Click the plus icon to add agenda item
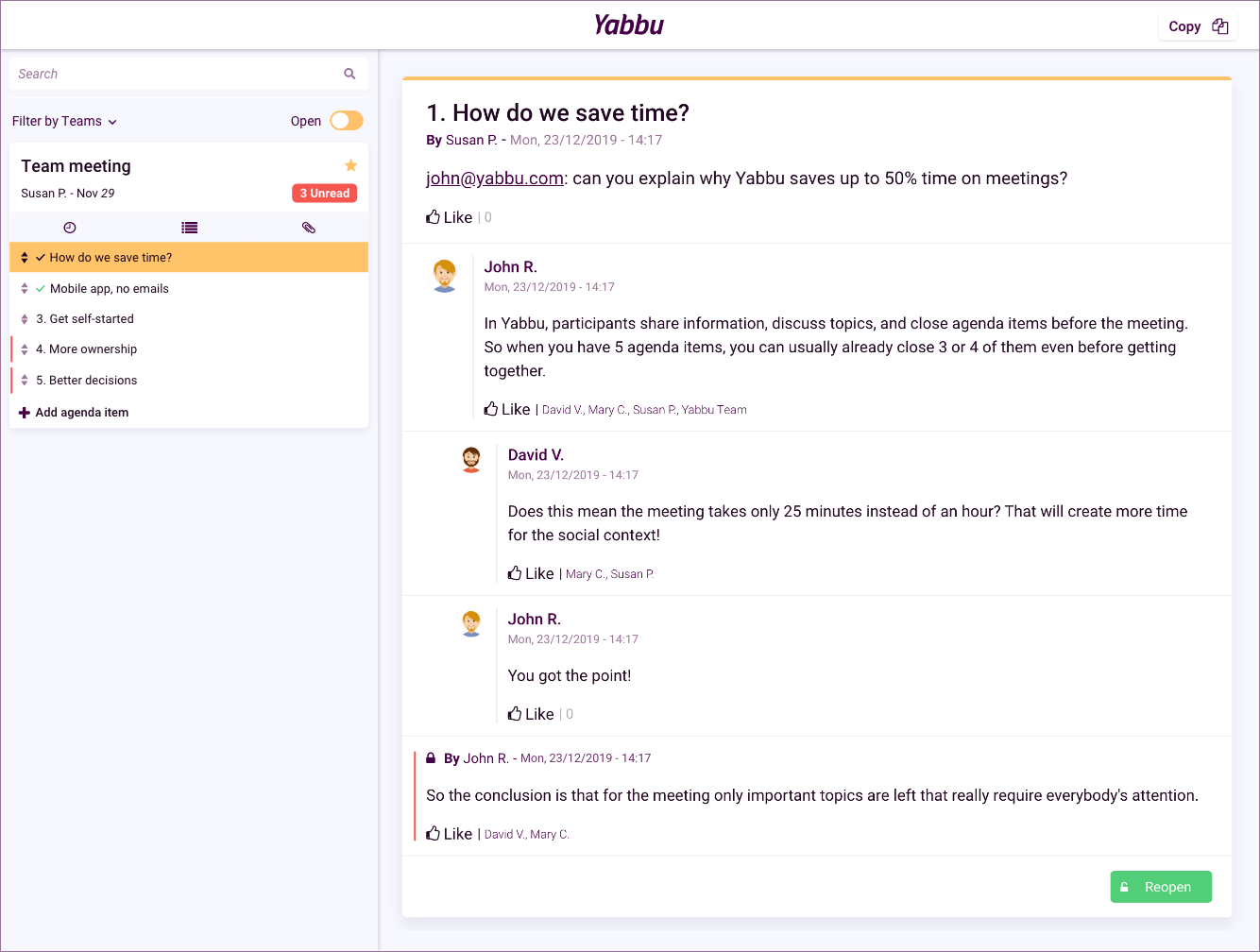1260x952 pixels. pyautogui.click(x=25, y=413)
